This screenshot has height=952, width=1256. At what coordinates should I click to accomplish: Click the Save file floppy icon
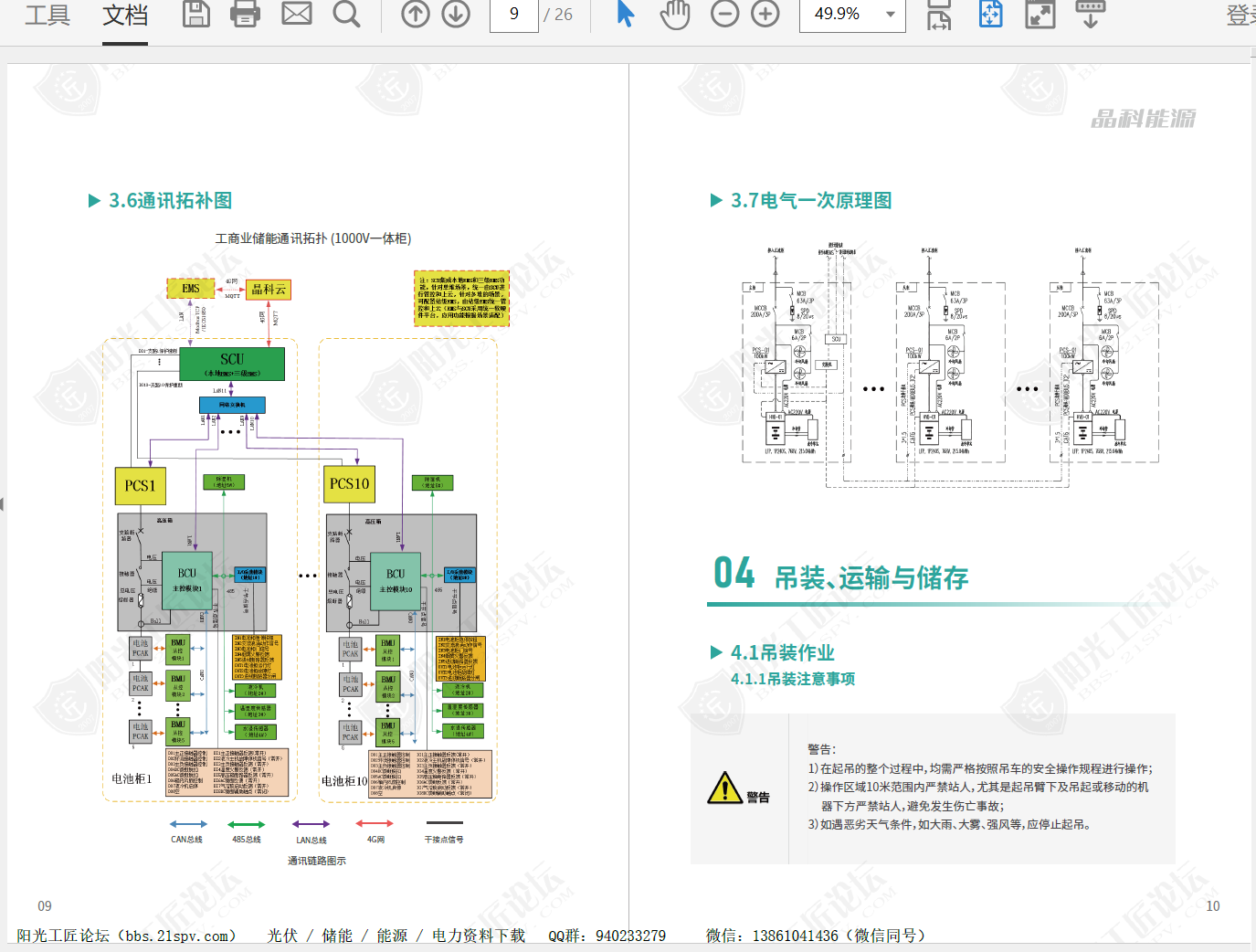click(196, 14)
